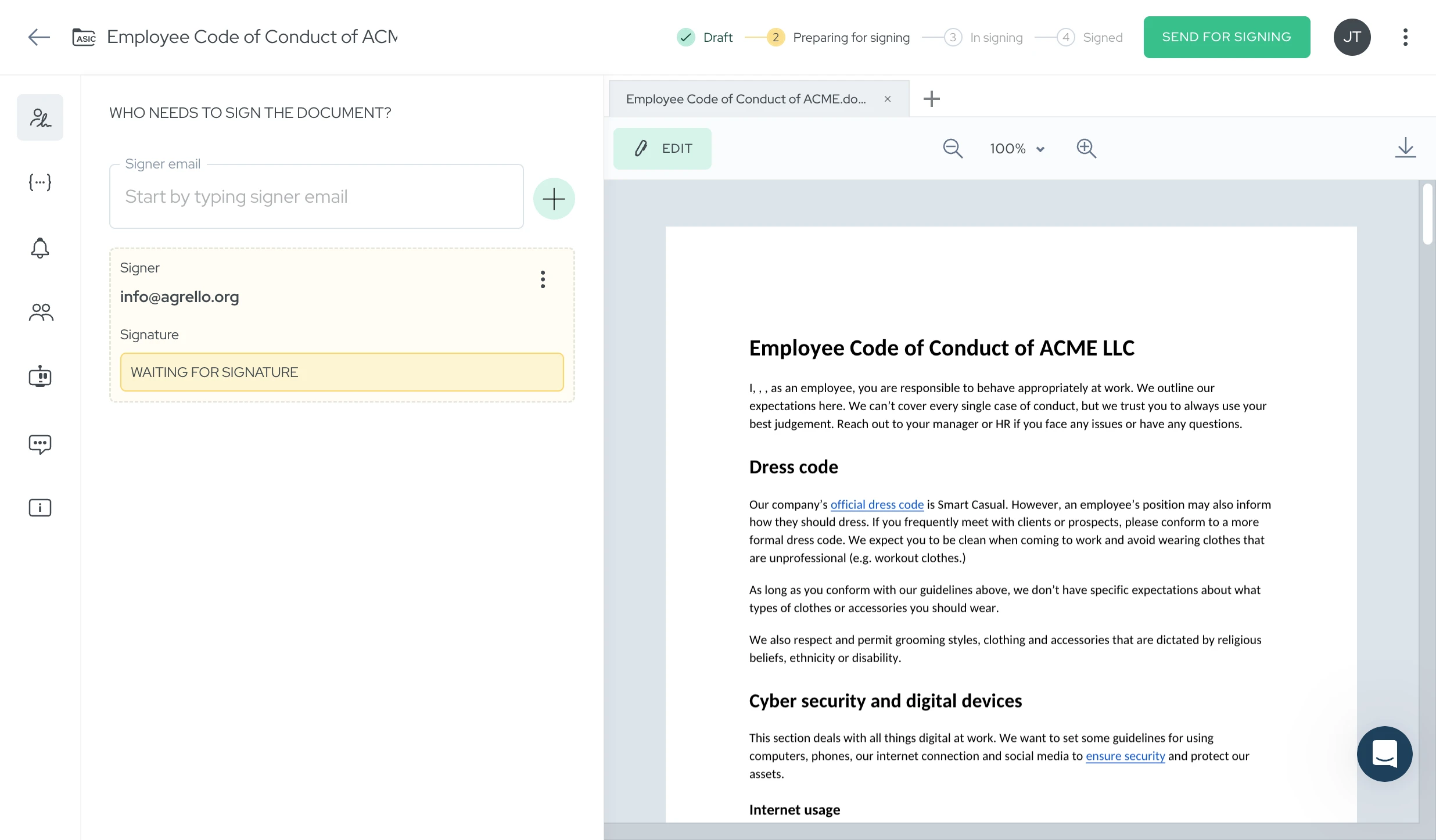Open signer info@agrello.org options menu
The height and width of the screenshot is (840, 1436).
543,279
